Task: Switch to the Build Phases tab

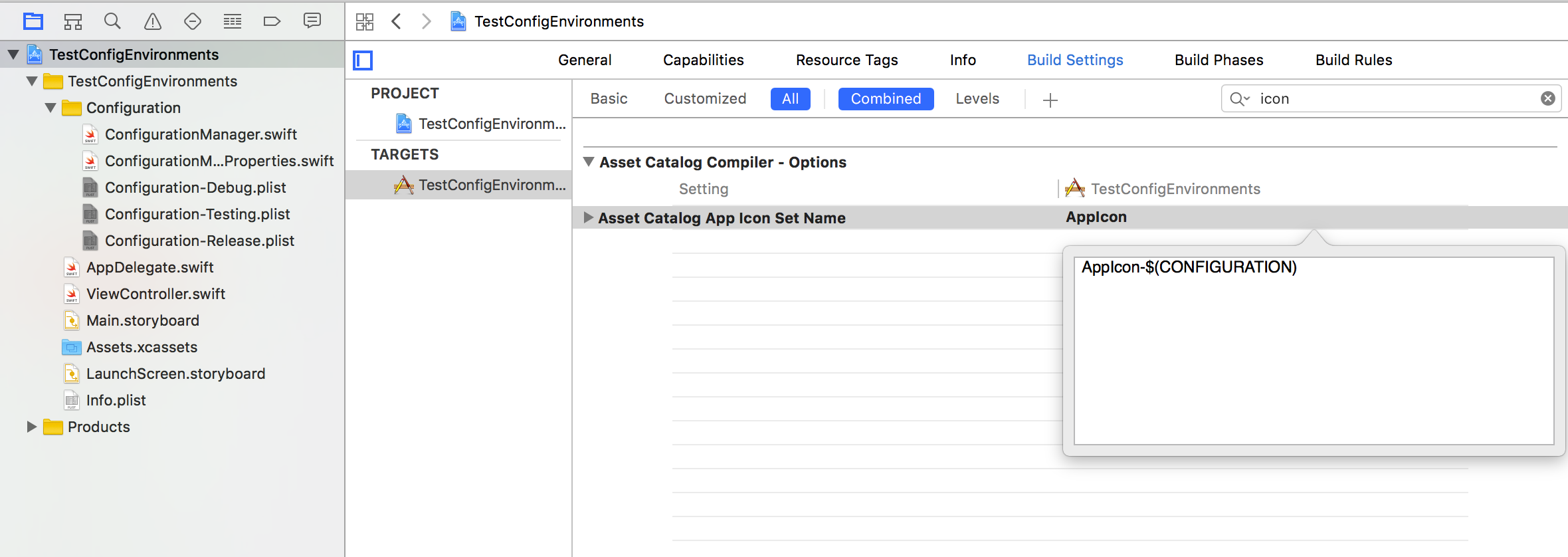Action: point(1219,60)
